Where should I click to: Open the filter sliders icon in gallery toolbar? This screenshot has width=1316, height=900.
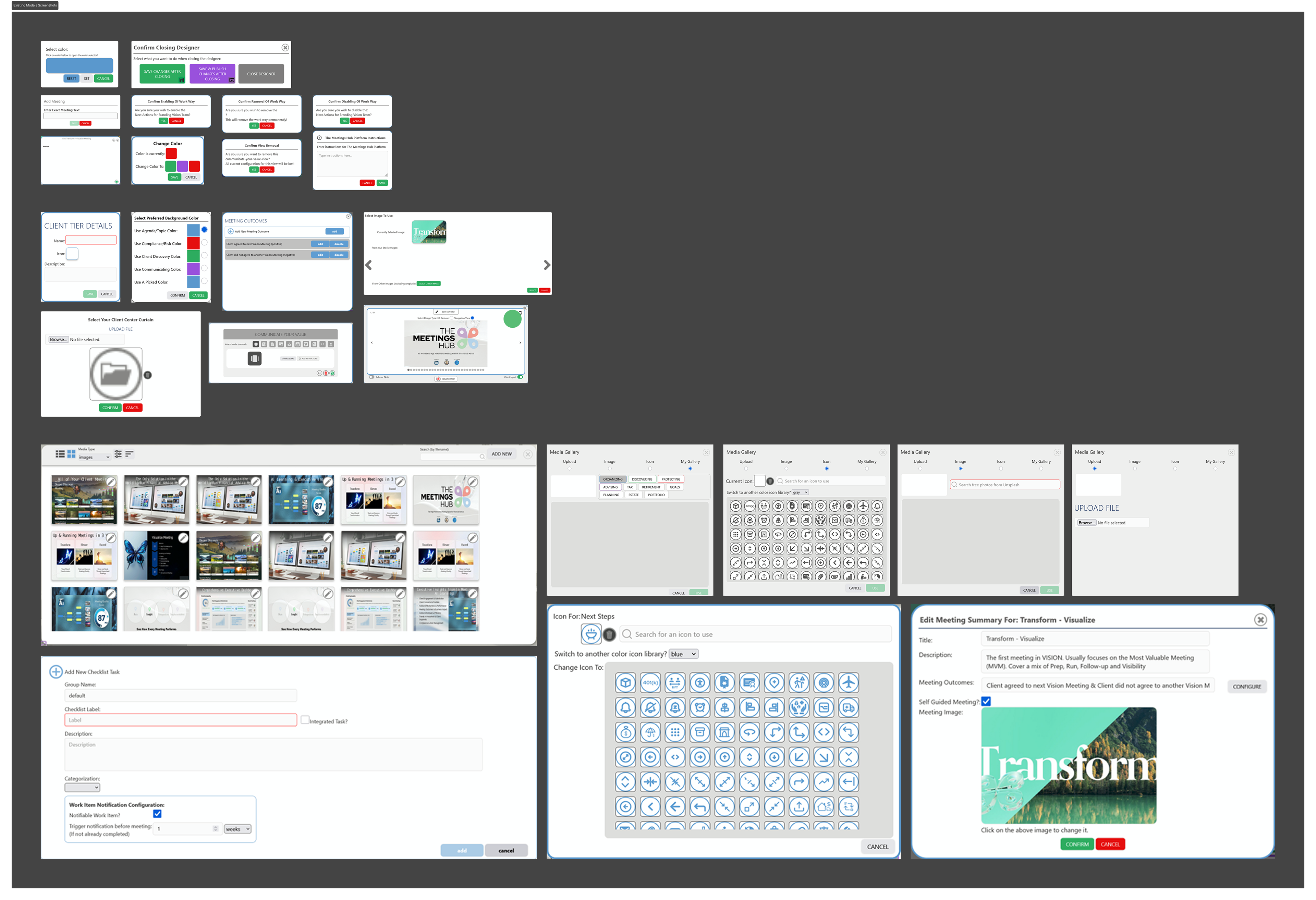tap(118, 454)
